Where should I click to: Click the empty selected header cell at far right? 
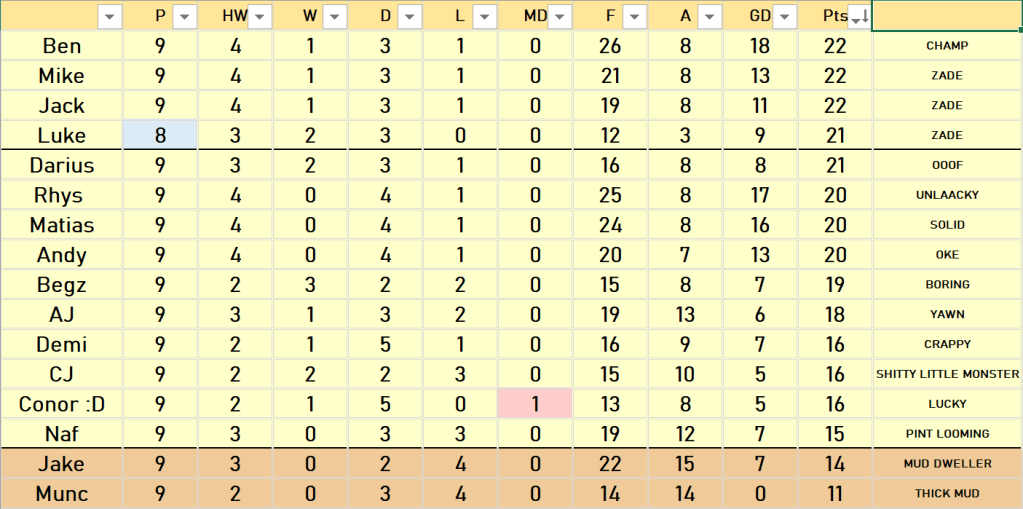click(946, 16)
